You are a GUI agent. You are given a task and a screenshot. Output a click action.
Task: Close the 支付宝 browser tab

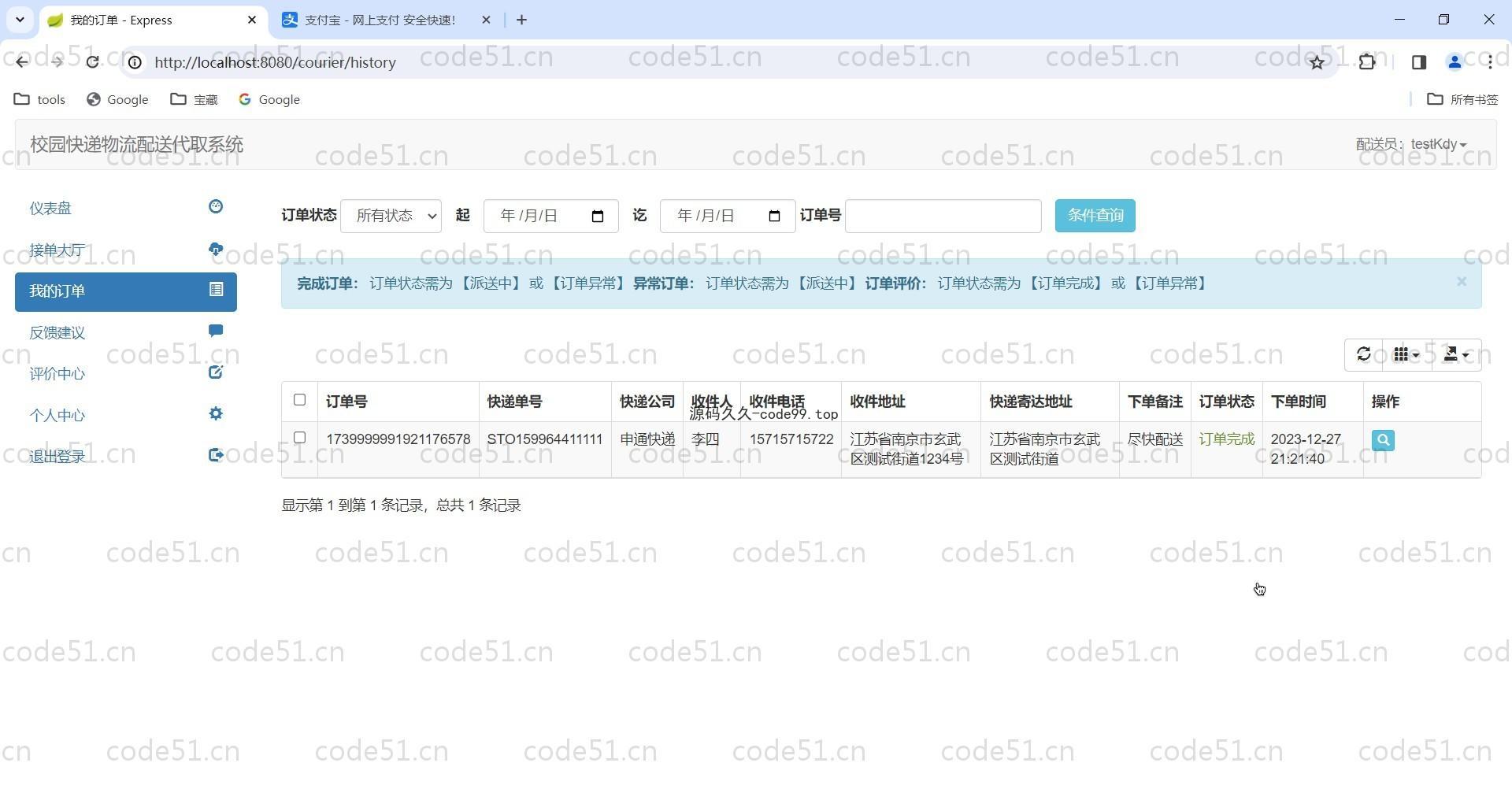coord(486,20)
